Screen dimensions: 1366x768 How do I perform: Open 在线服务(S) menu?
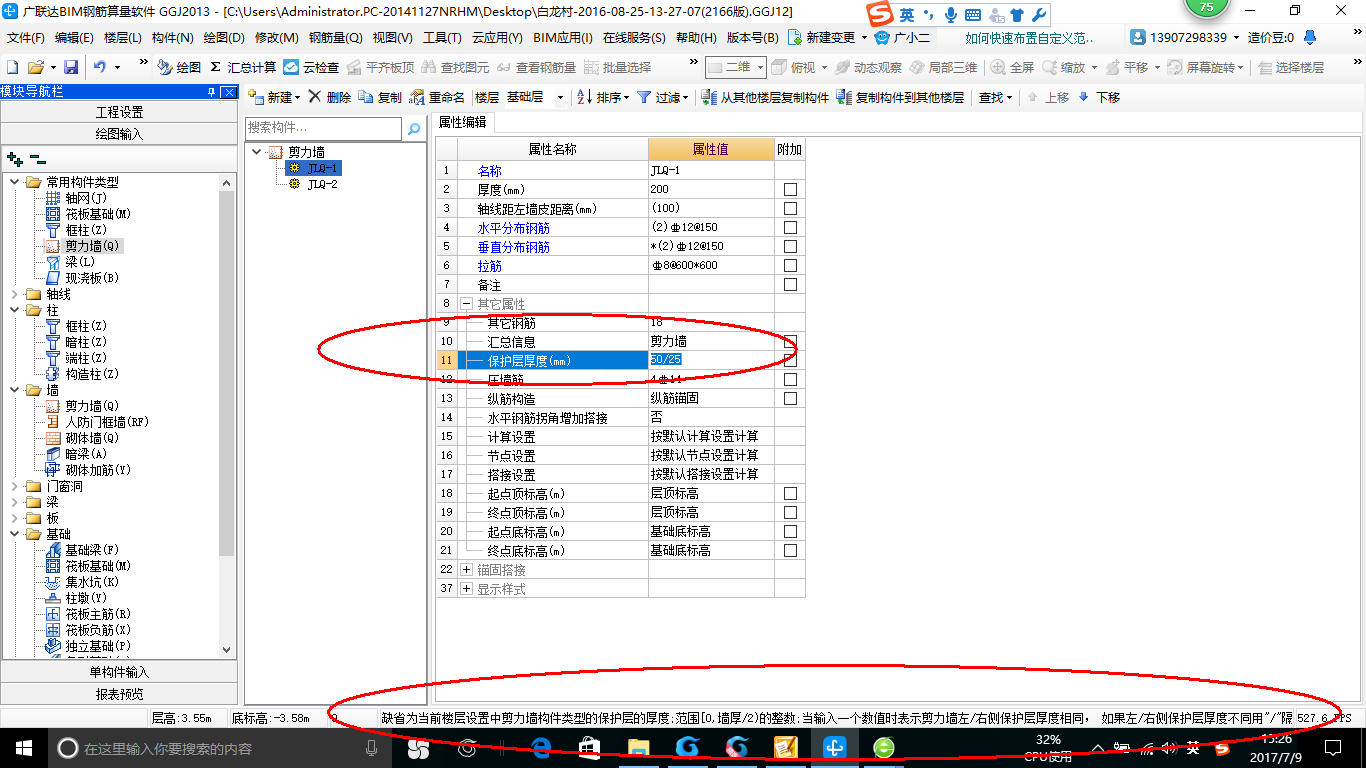(x=634, y=37)
